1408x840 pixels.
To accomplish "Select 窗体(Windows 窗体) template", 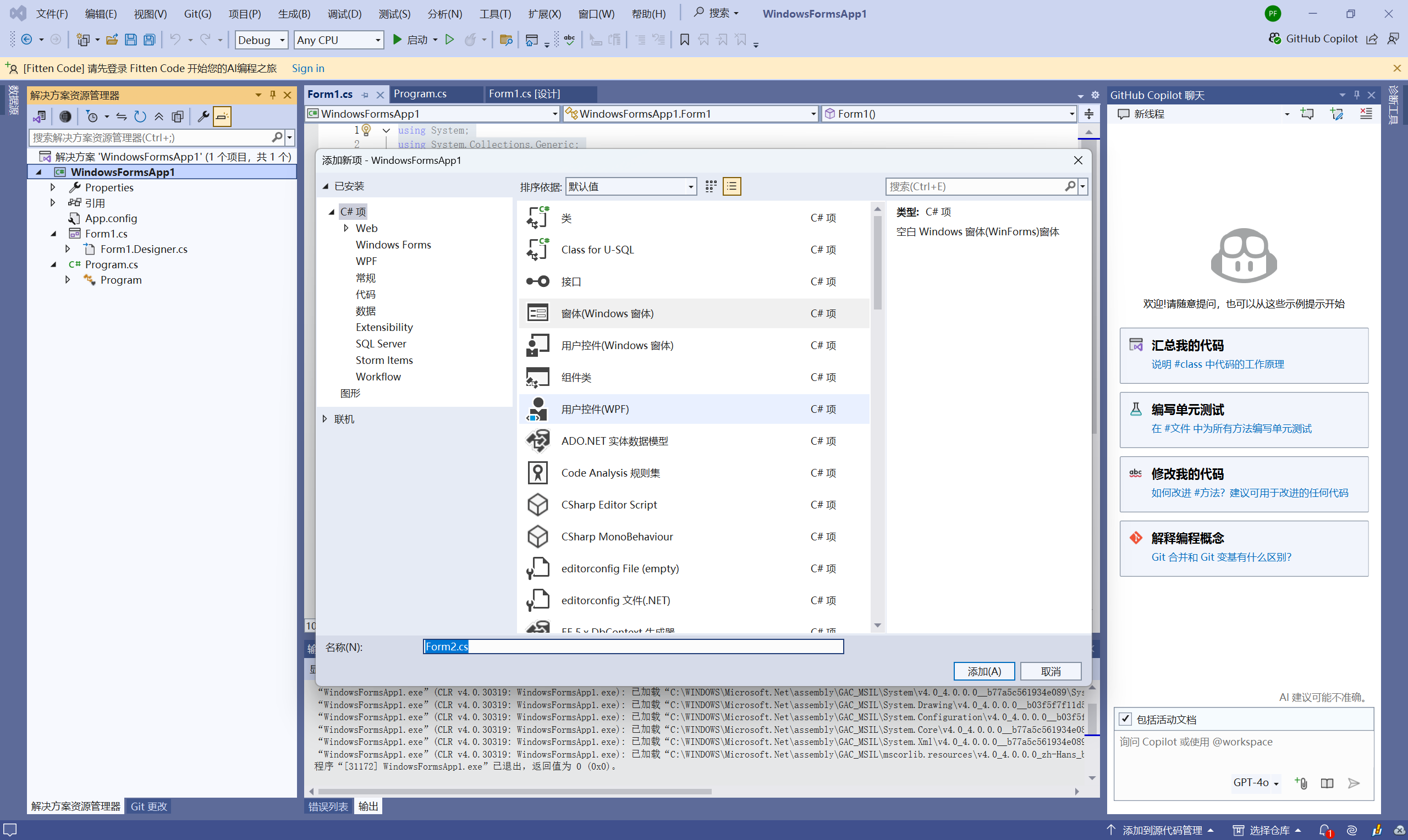I will pos(694,313).
